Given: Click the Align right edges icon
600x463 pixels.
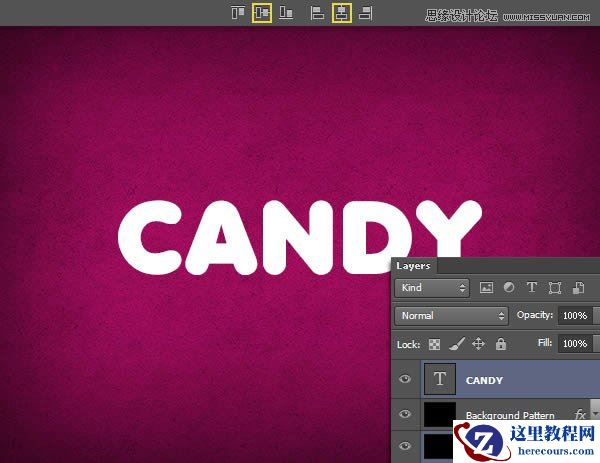Looking at the screenshot, I should (366, 13).
